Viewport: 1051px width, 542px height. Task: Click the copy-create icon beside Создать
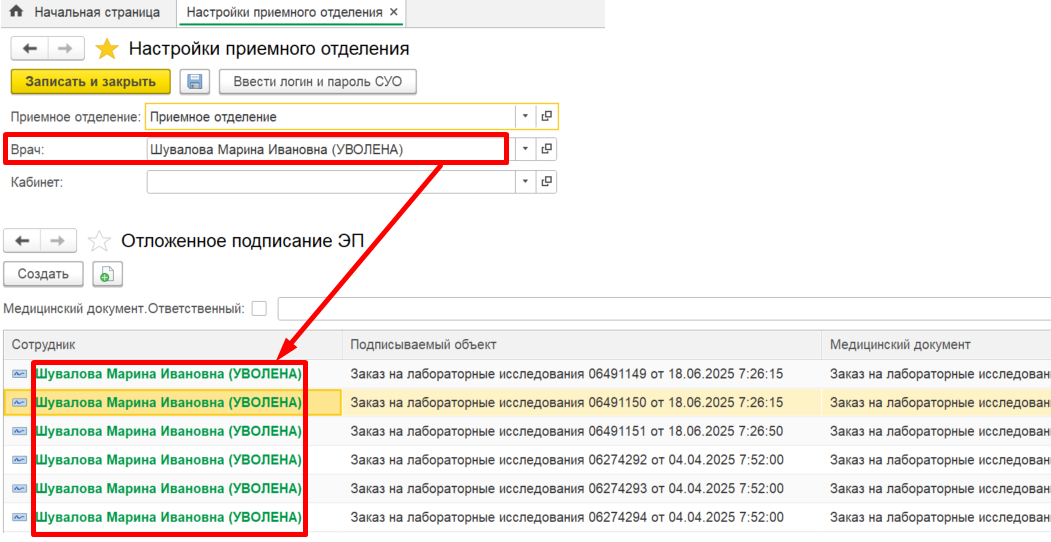click(107, 274)
